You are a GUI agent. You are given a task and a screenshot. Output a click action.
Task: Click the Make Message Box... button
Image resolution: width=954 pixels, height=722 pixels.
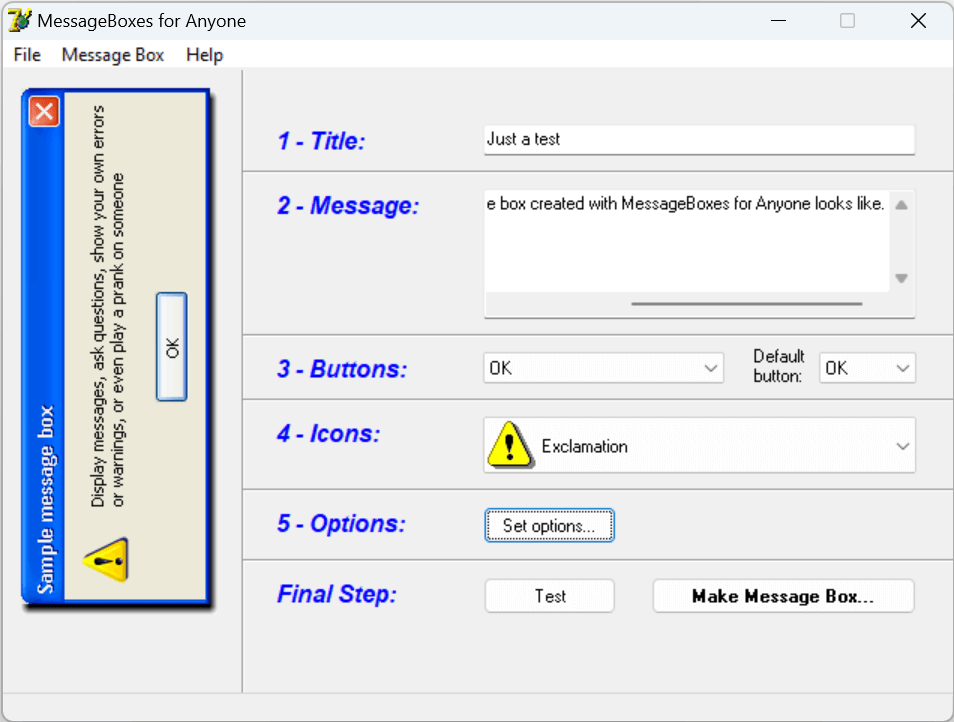[784, 595]
